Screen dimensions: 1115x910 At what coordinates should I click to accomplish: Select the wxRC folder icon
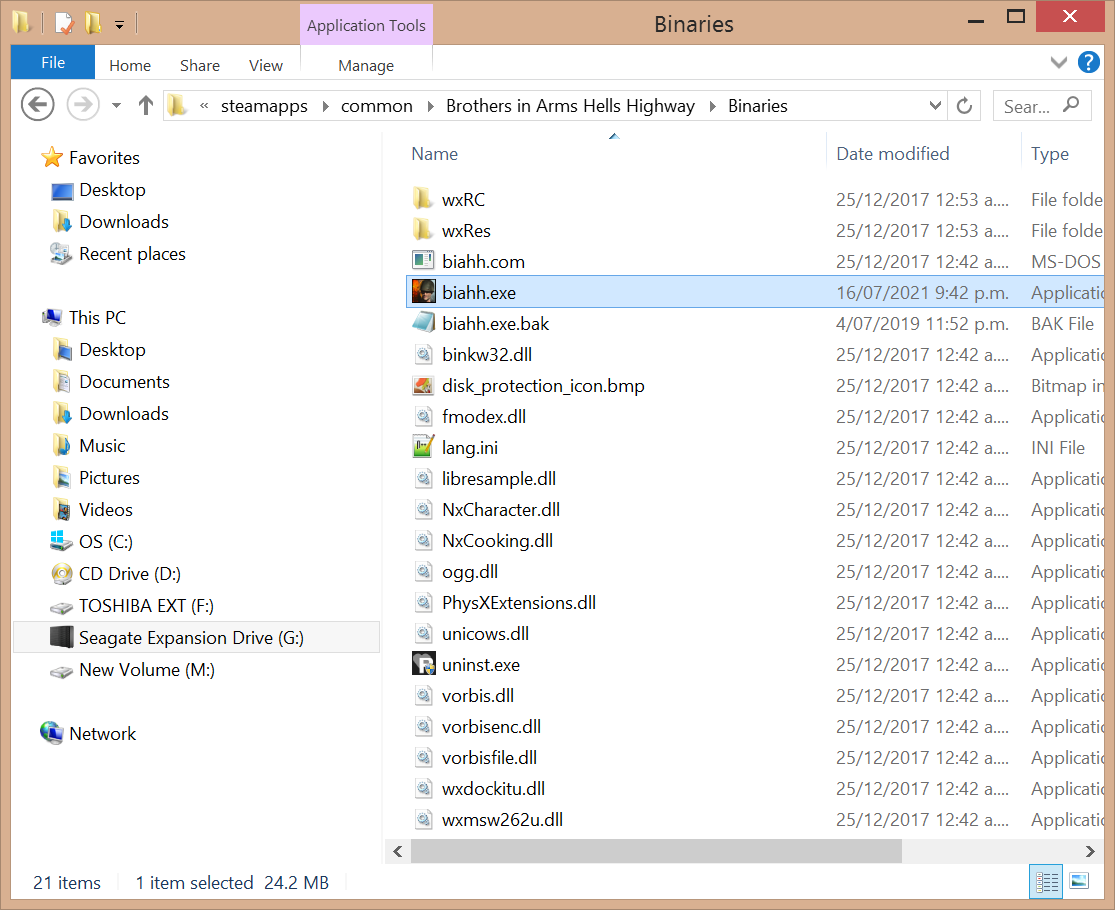click(423, 198)
